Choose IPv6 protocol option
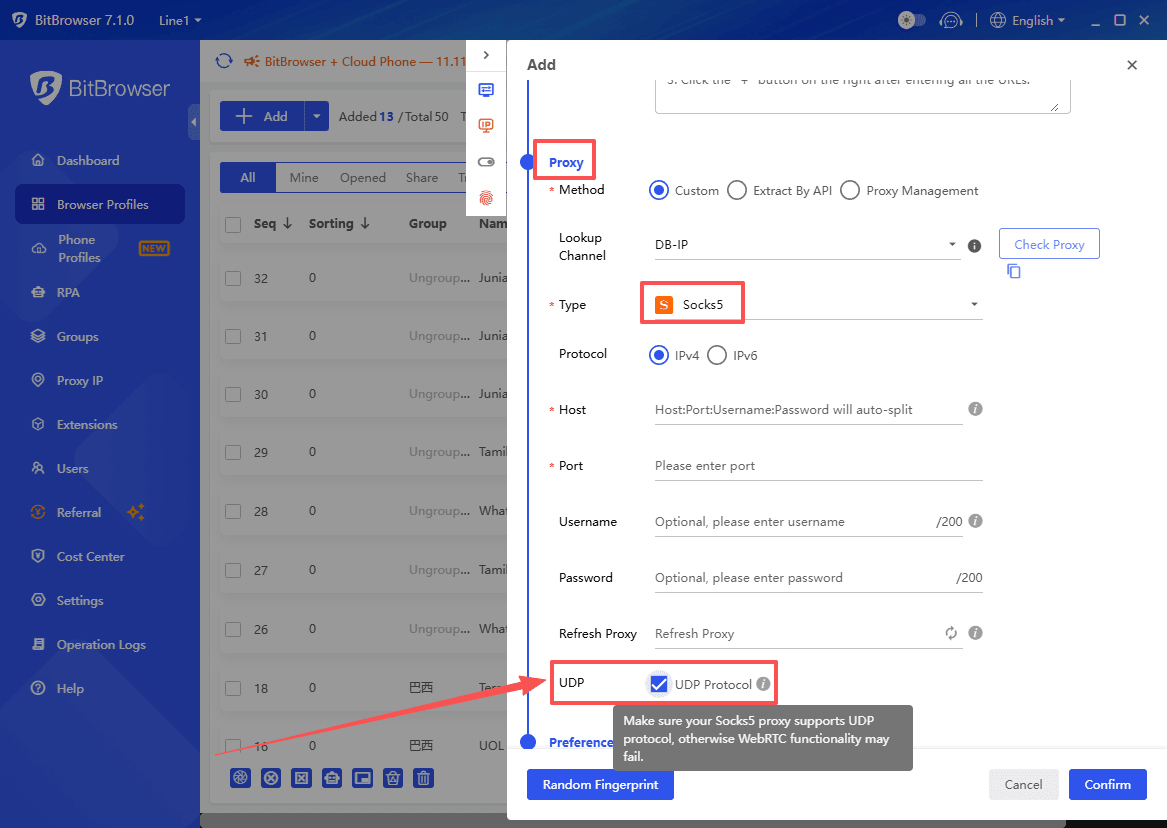This screenshot has width=1167, height=828. (x=716, y=355)
